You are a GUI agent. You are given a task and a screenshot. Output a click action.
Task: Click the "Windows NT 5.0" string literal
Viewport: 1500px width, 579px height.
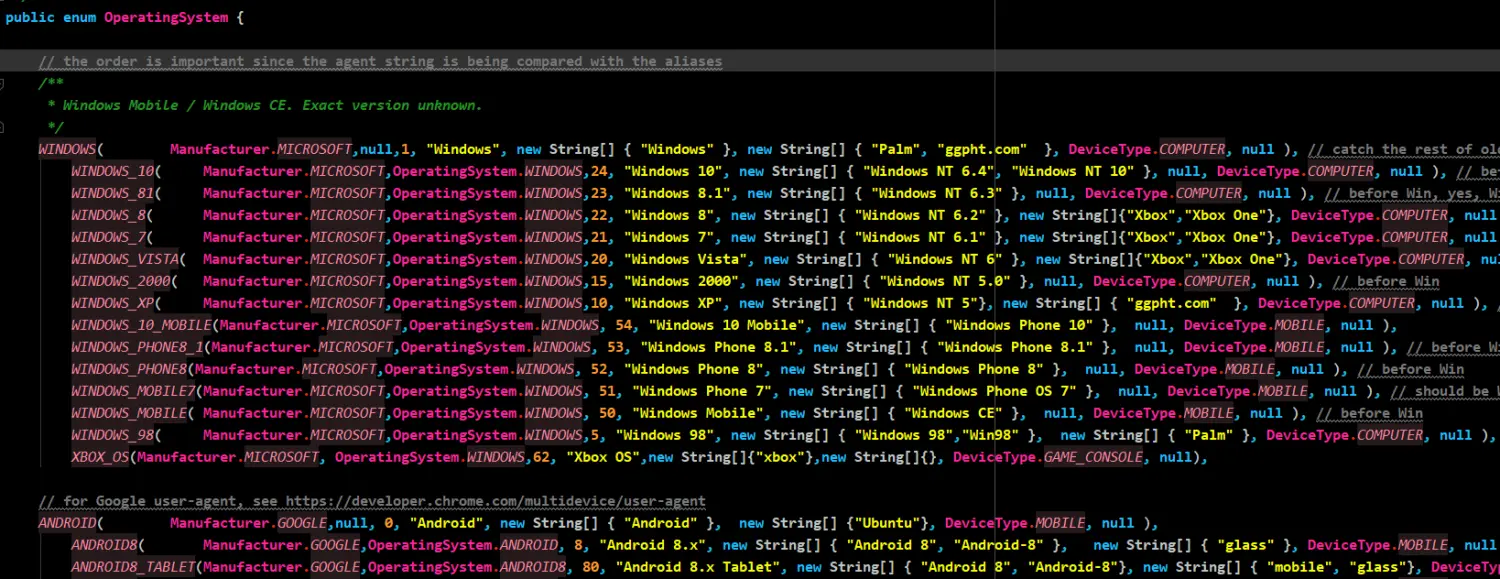[x=945, y=281]
